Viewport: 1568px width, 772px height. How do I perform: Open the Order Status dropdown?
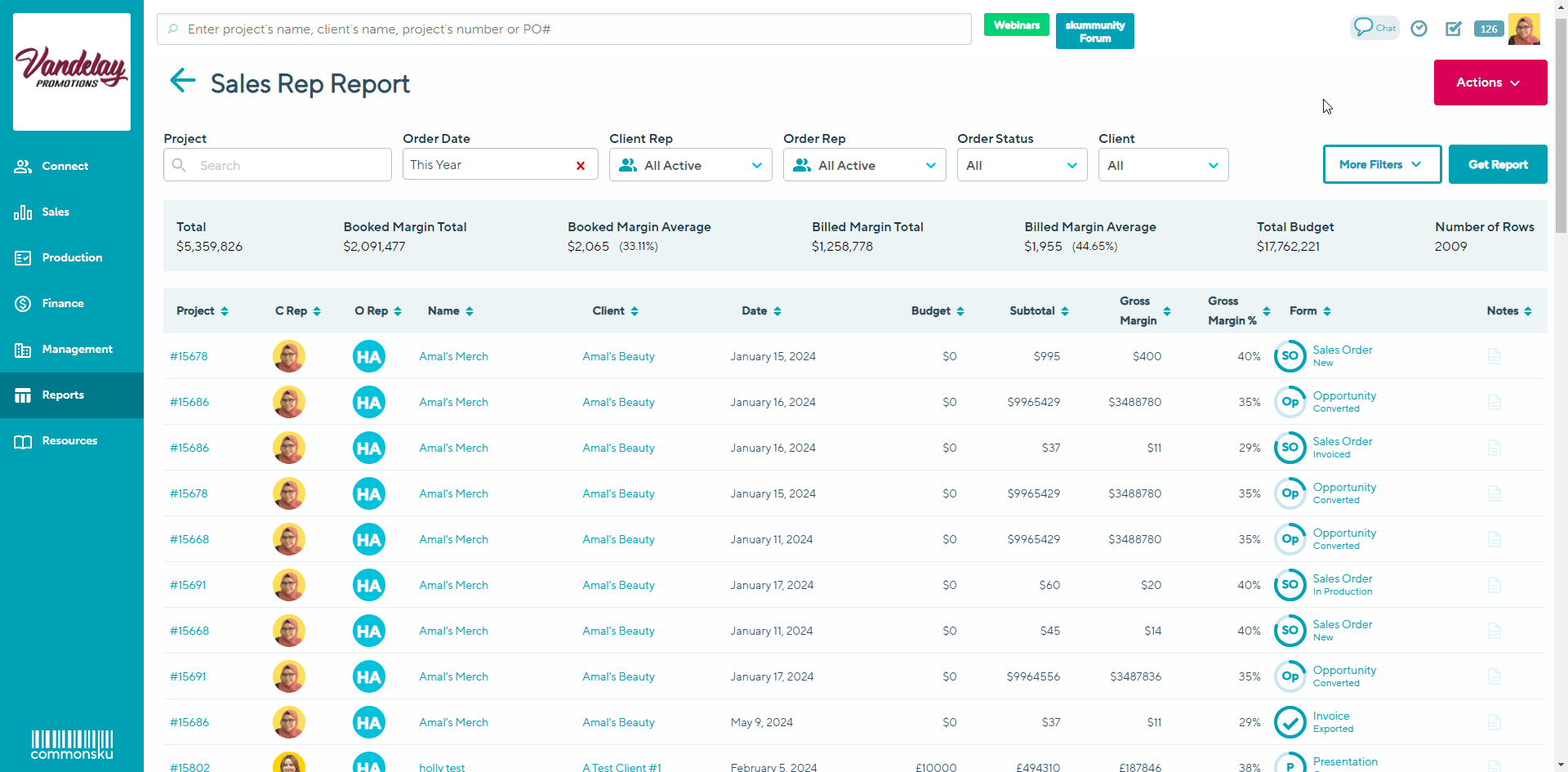(x=1022, y=165)
